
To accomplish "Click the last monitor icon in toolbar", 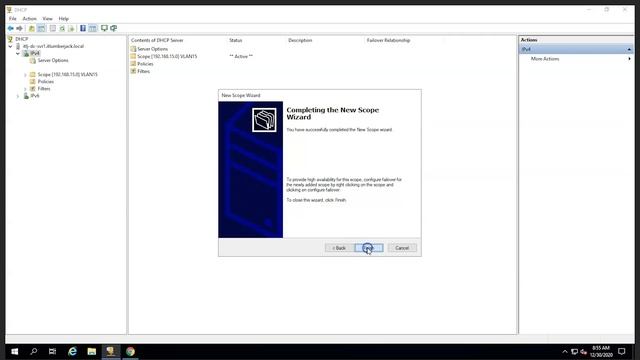I will click(114, 28).
